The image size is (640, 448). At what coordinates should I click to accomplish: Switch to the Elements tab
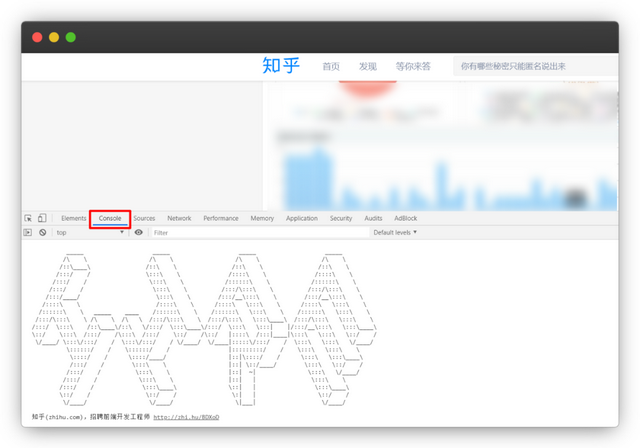(73, 218)
